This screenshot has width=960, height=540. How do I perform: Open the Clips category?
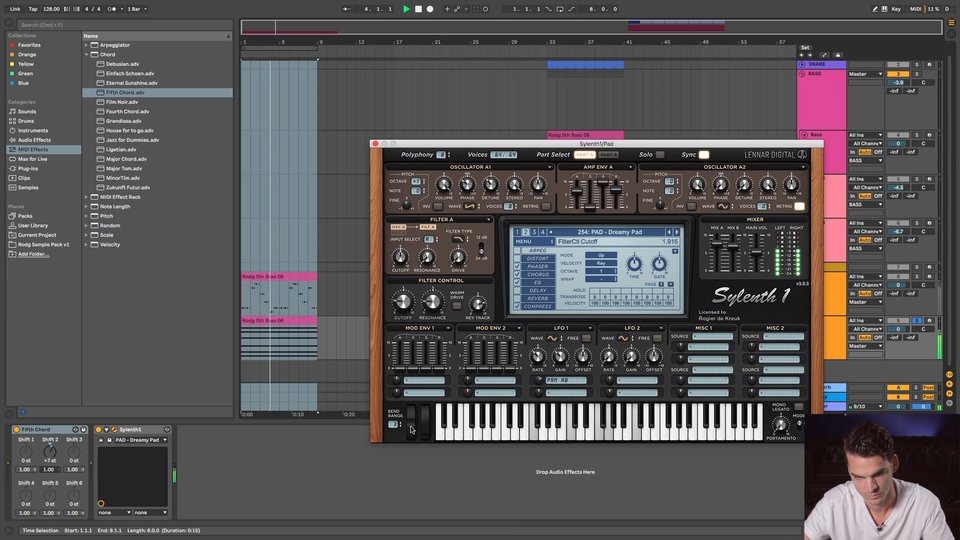(x=24, y=178)
